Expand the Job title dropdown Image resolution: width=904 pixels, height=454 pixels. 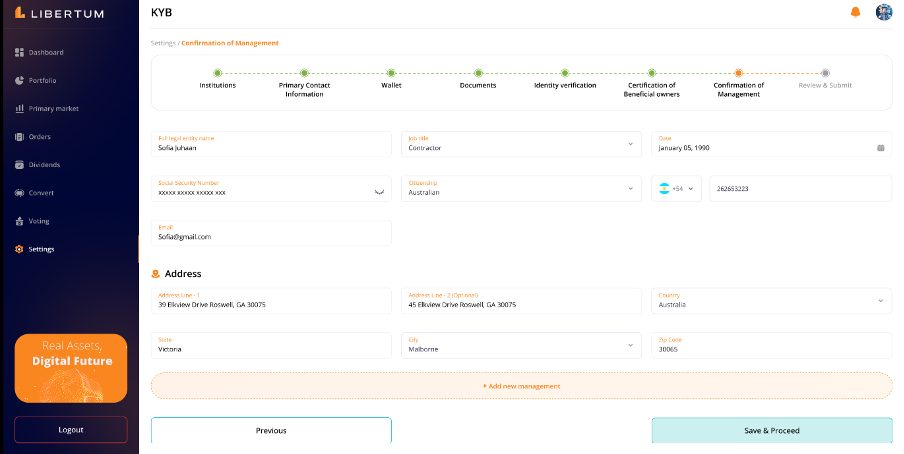point(630,144)
